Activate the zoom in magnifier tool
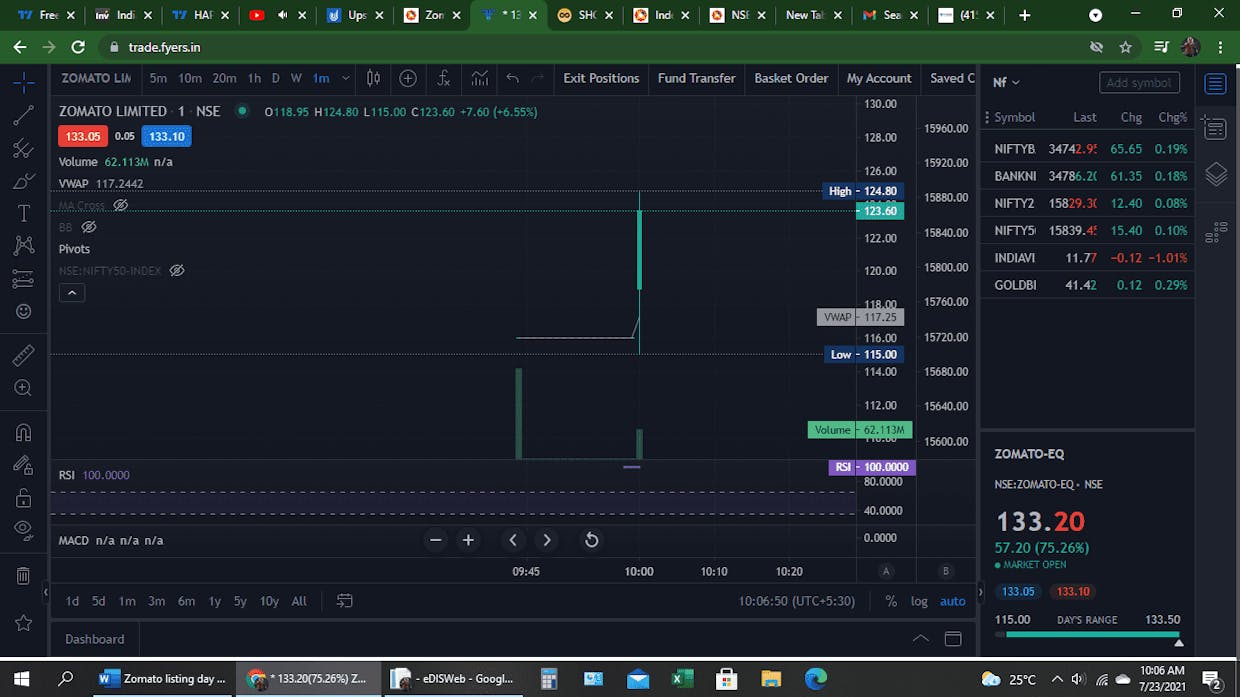The height and width of the screenshot is (697, 1240). 24,388
